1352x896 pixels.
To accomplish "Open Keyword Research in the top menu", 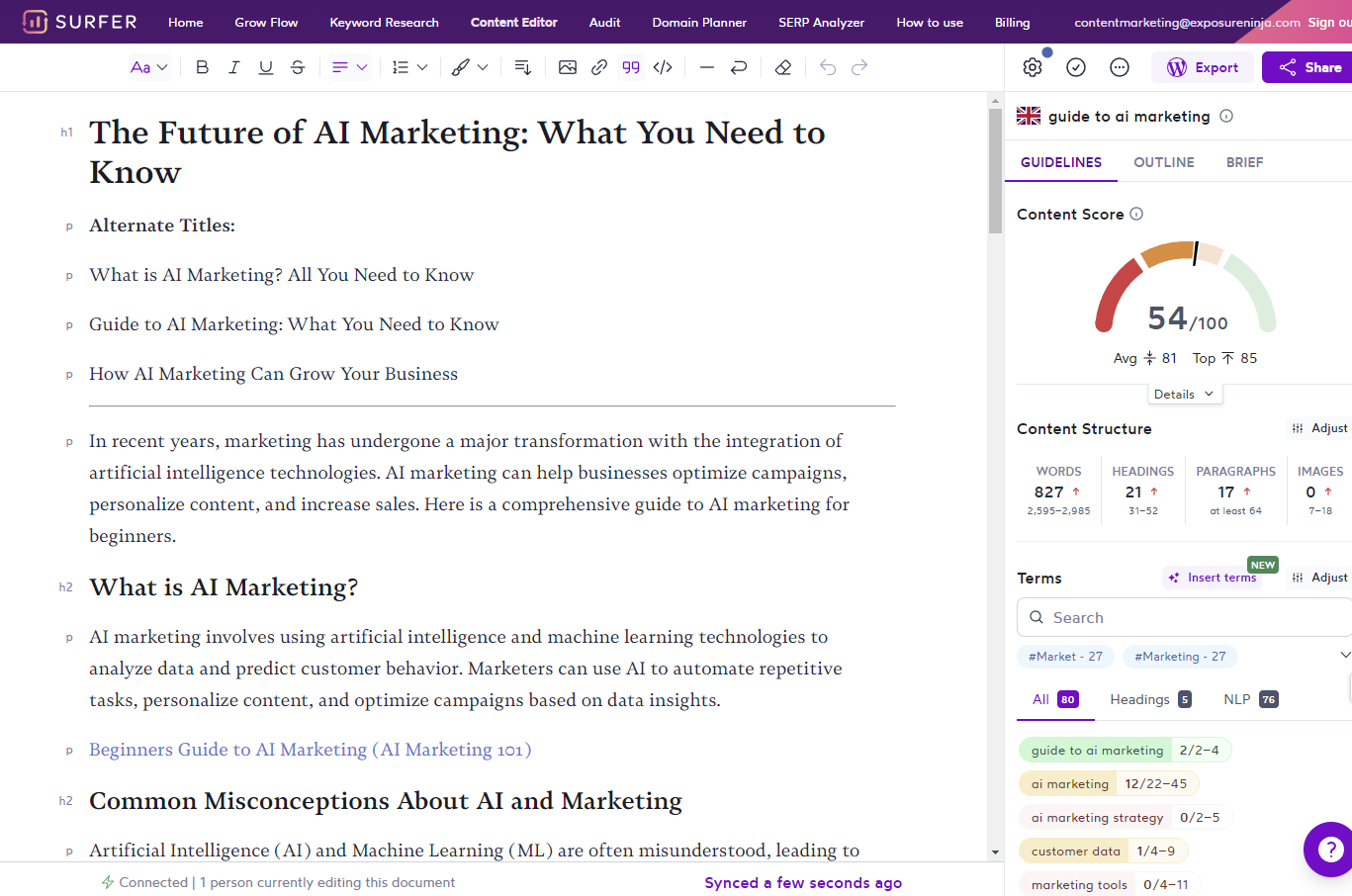I will [384, 22].
